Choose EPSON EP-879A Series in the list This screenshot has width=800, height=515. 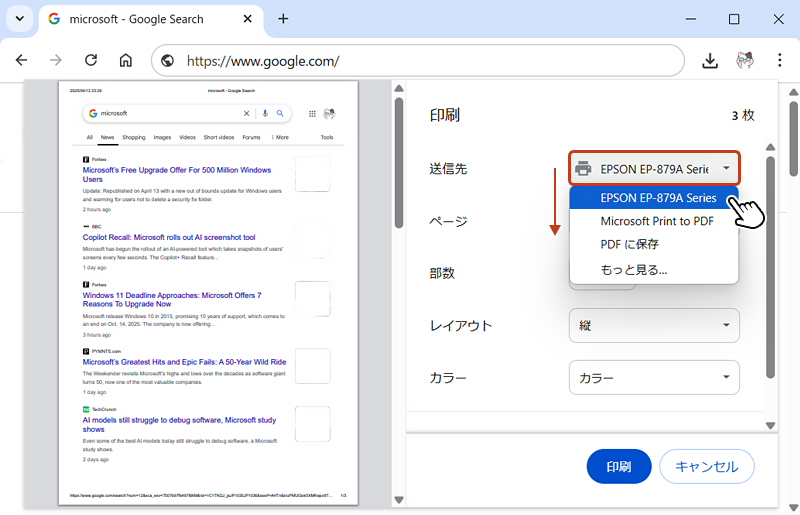point(654,198)
